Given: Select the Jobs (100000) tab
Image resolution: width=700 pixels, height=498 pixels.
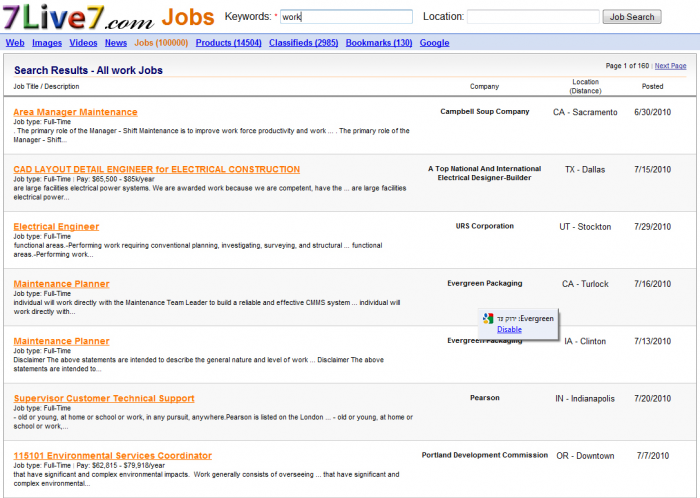Looking at the screenshot, I should (161, 43).
